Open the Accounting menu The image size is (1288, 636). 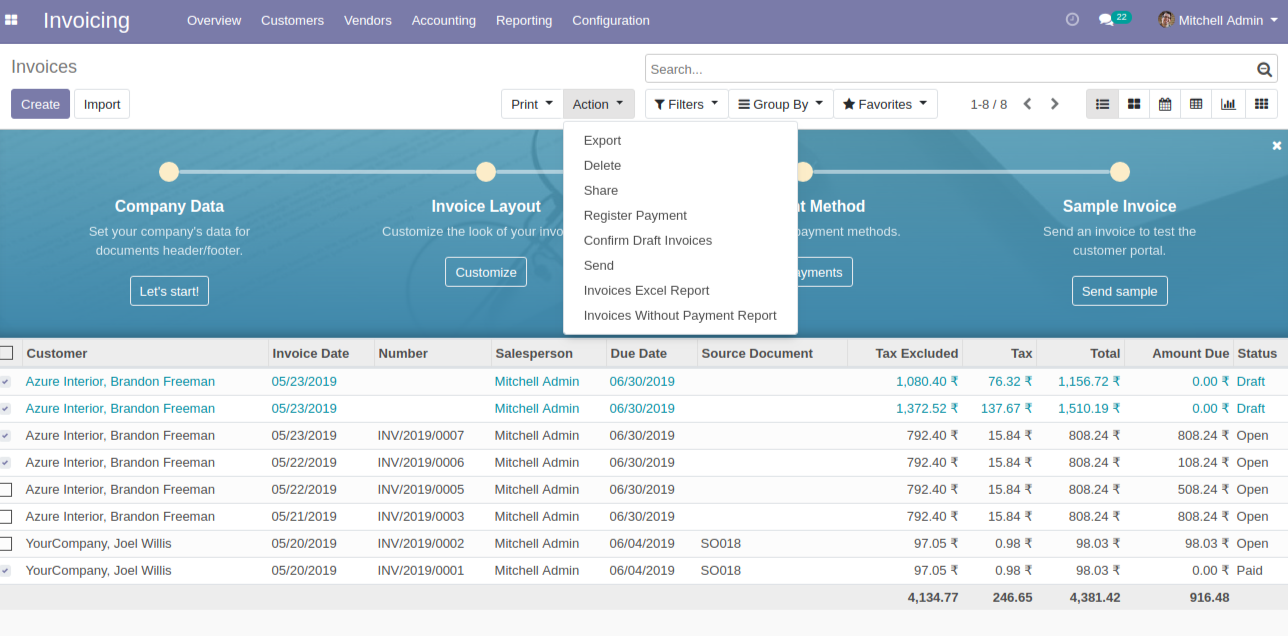click(444, 20)
